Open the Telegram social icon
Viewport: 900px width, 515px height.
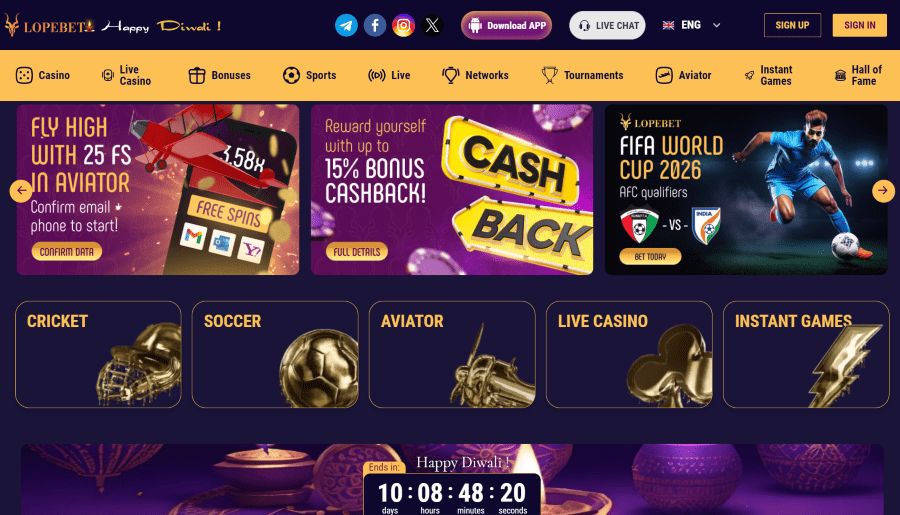346,25
